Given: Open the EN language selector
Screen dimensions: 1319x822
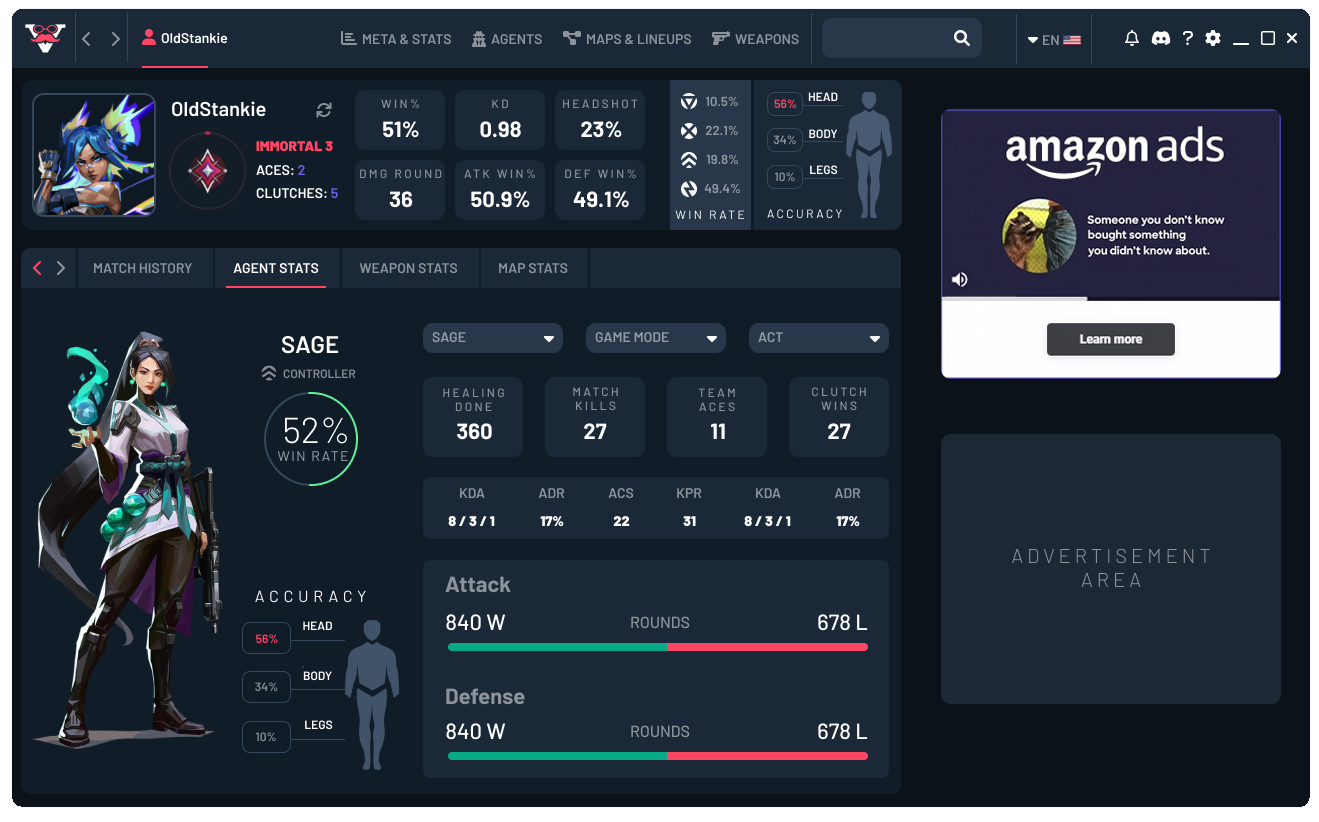Looking at the screenshot, I should click(x=1054, y=40).
